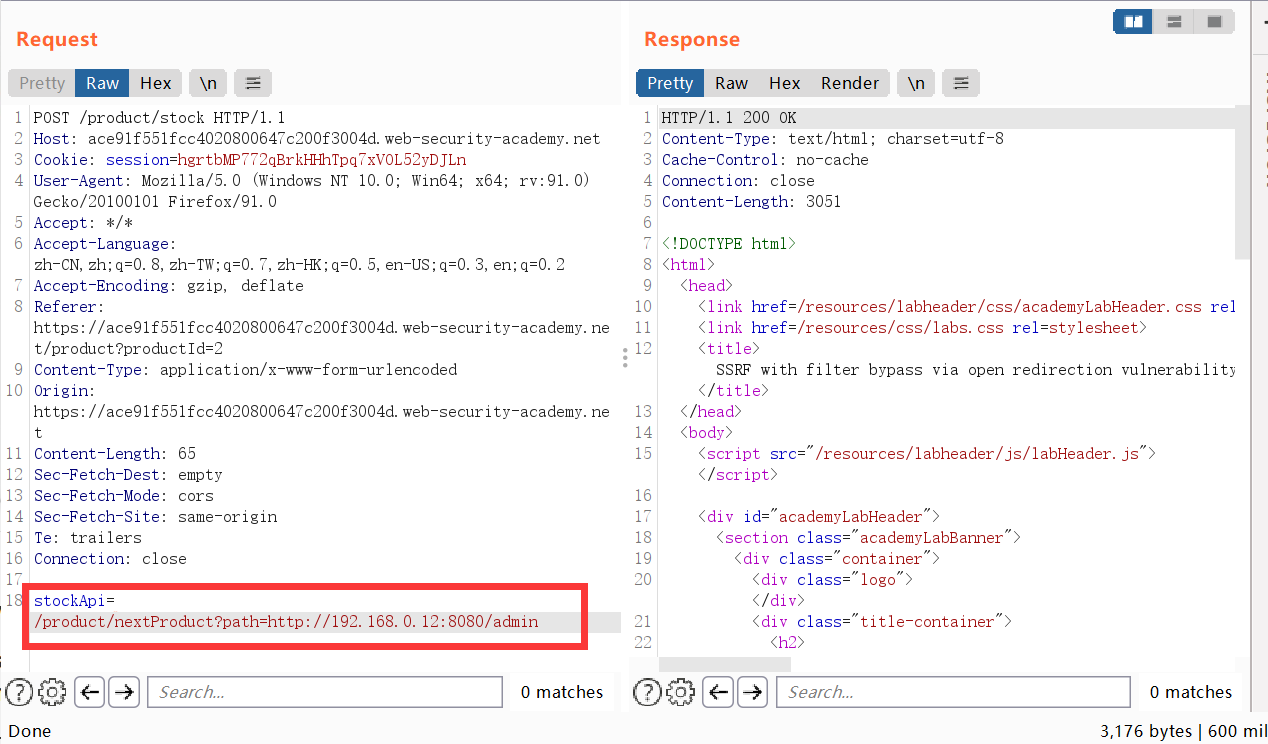This screenshot has width=1268, height=744.
Task: Click 'Content-Type: application/x-www-form-urlencoded' header
Action: pos(245,370)
